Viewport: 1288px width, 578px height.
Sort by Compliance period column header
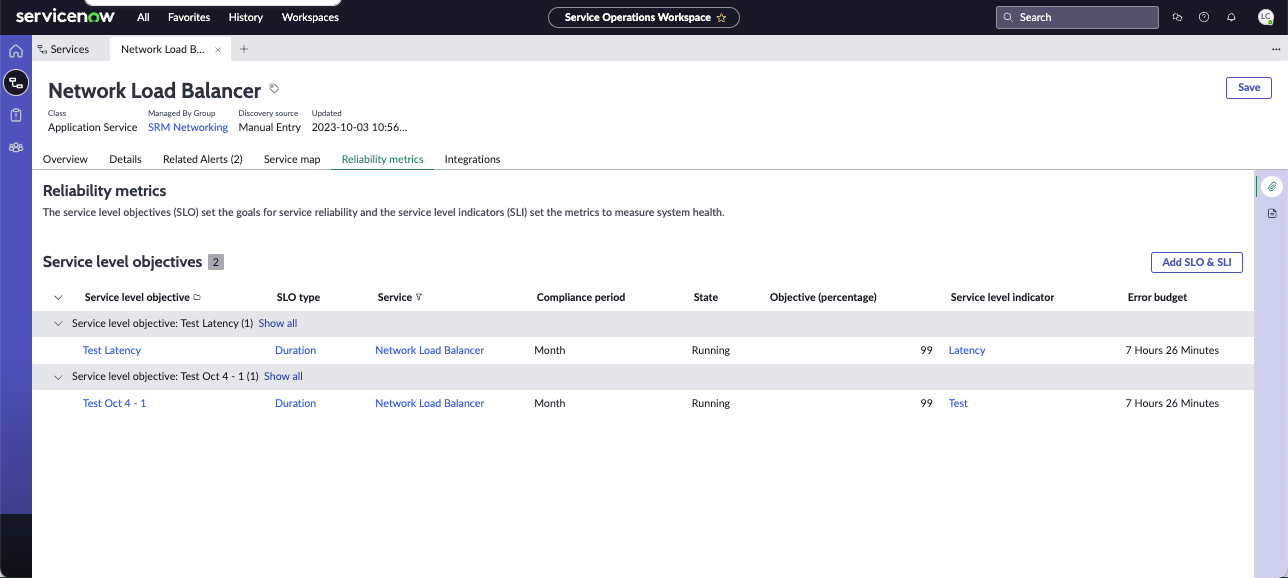coord(581,297)
